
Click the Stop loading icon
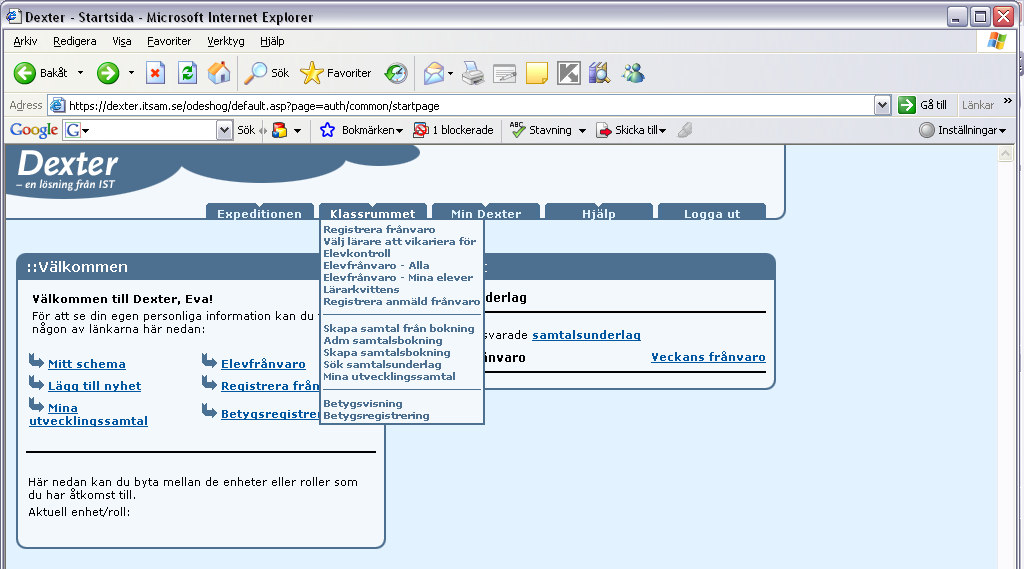(x=155, y=73)
